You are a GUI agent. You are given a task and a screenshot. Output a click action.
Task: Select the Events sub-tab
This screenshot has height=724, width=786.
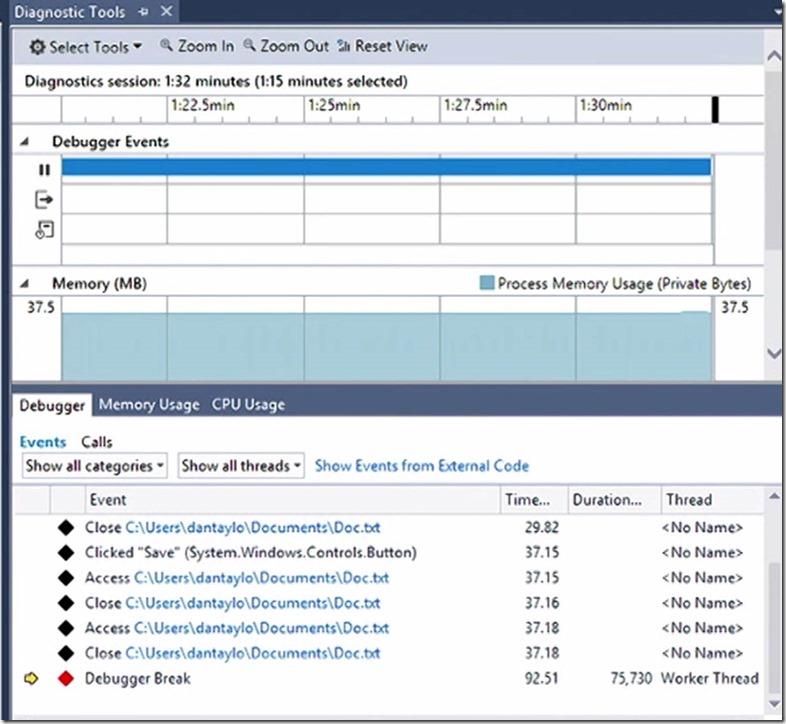[x=43, y=442]
